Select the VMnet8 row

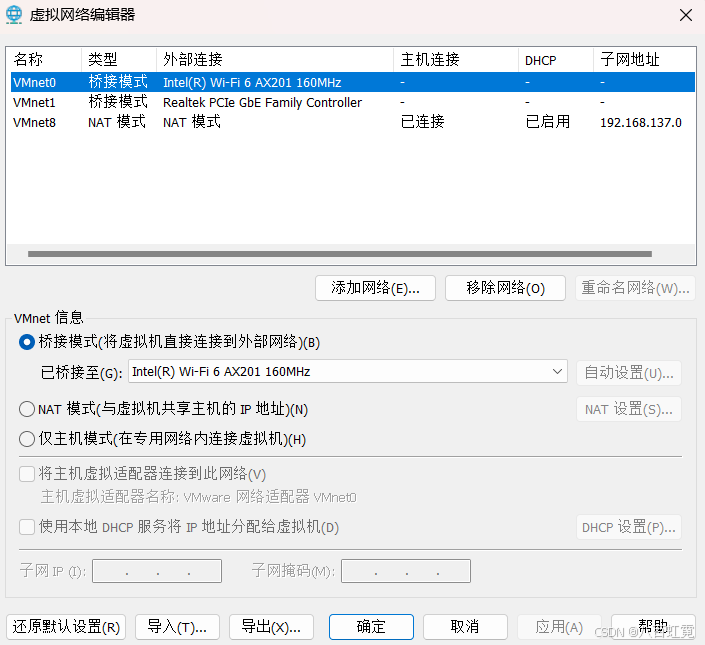point(352,122)
